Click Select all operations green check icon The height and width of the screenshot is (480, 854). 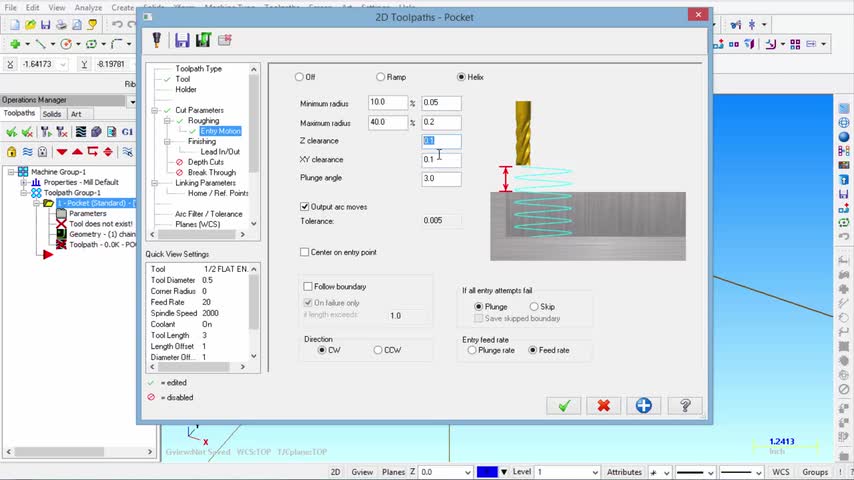click(11, 132)
